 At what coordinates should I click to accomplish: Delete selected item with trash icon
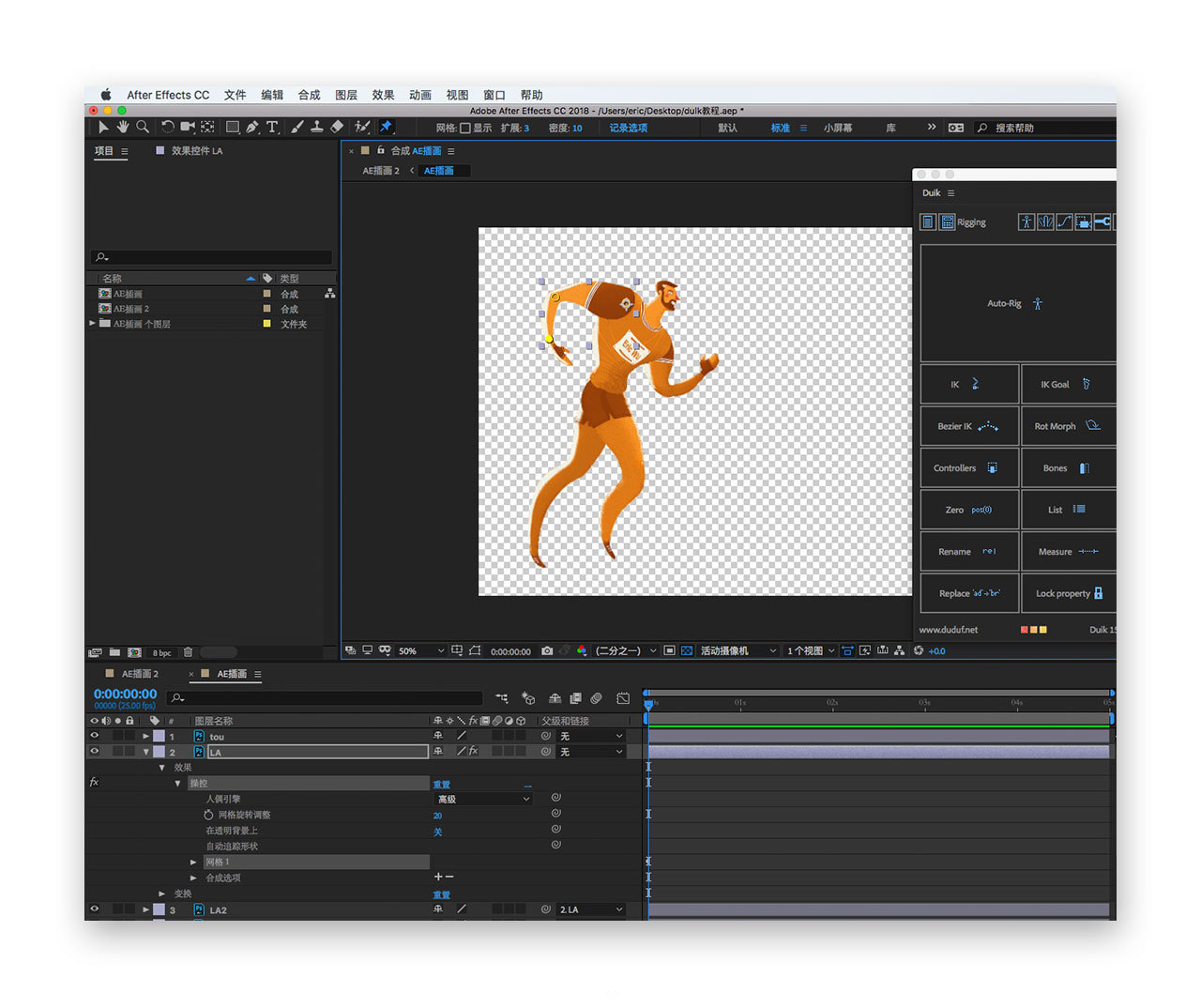pos(188,652)
